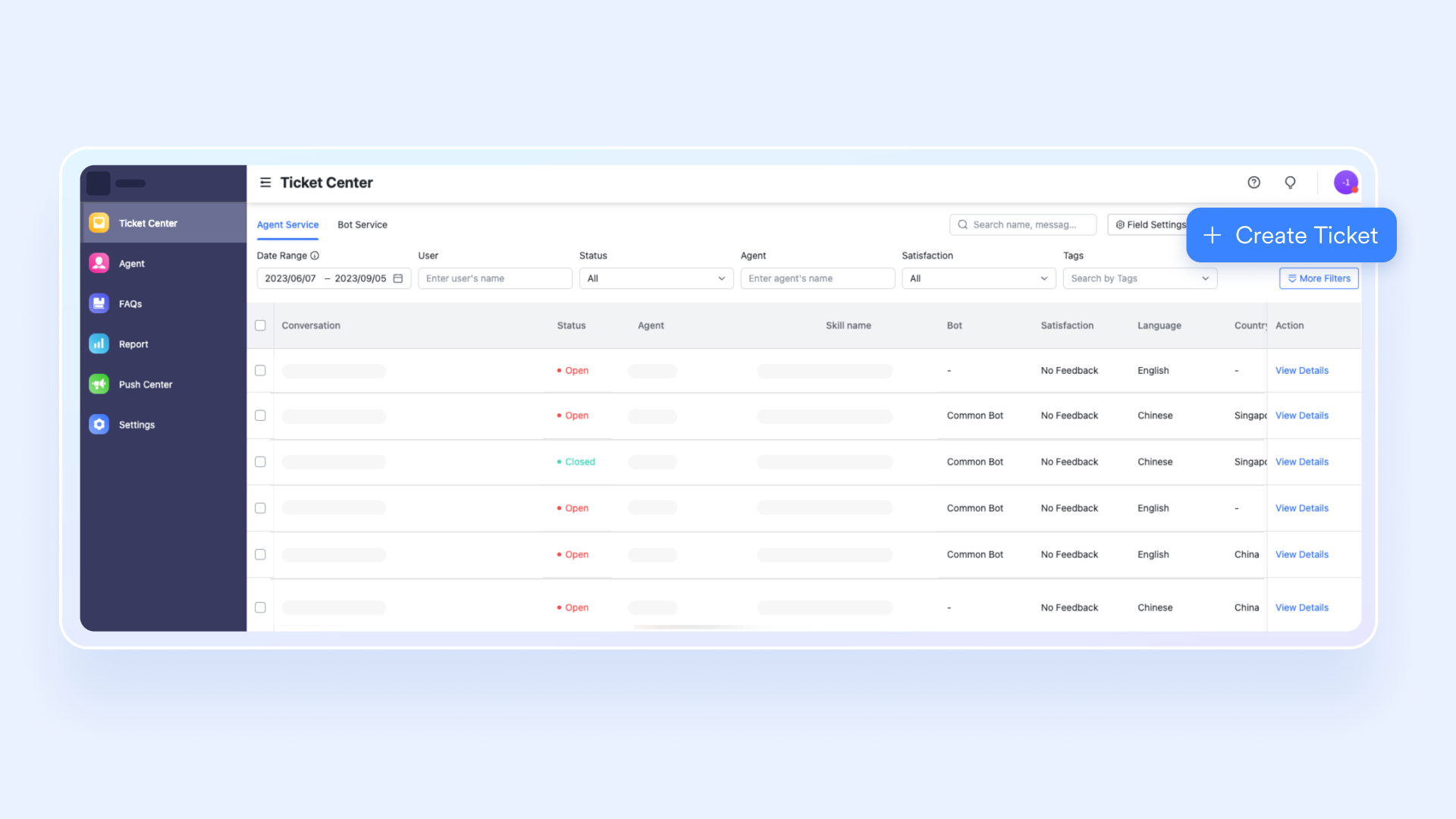Click the FAQs sidebar icon

pos(99,303)
